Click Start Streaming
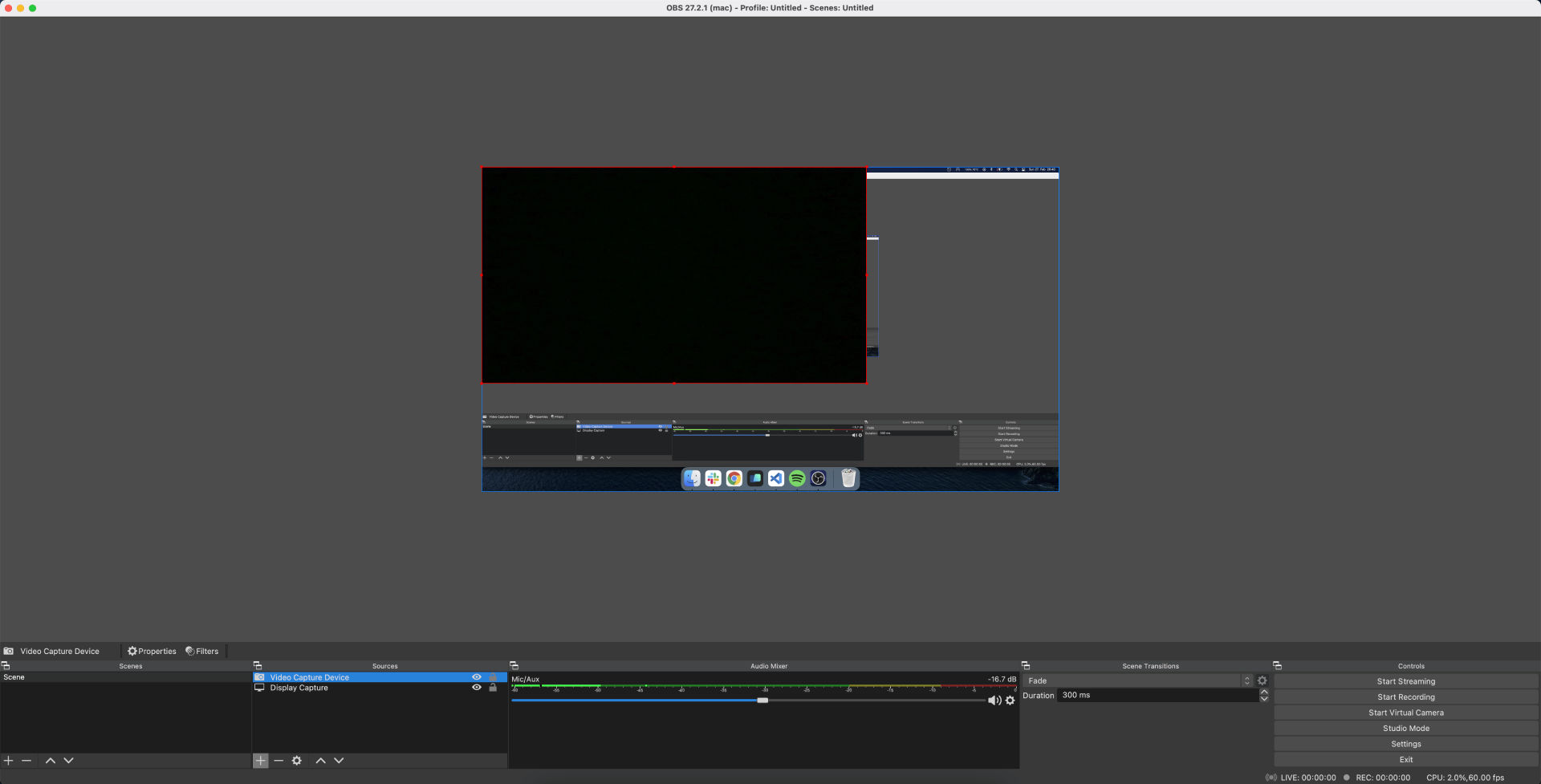1541x784 pixels. pyautogui.click(x=1406, y=681)
